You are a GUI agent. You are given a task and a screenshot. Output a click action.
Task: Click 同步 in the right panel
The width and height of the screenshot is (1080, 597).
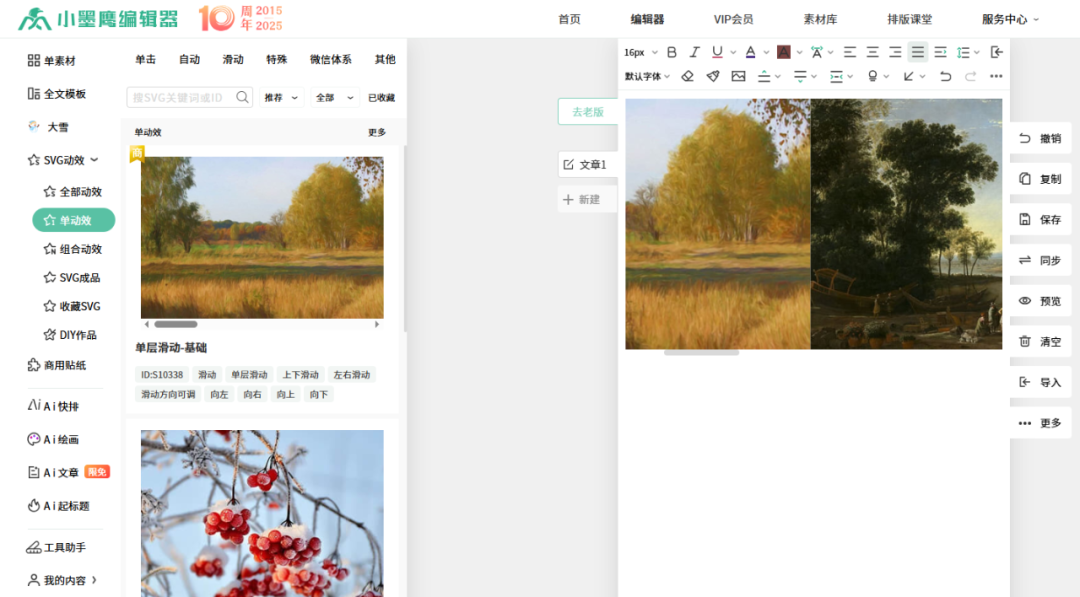point(1041,260)
